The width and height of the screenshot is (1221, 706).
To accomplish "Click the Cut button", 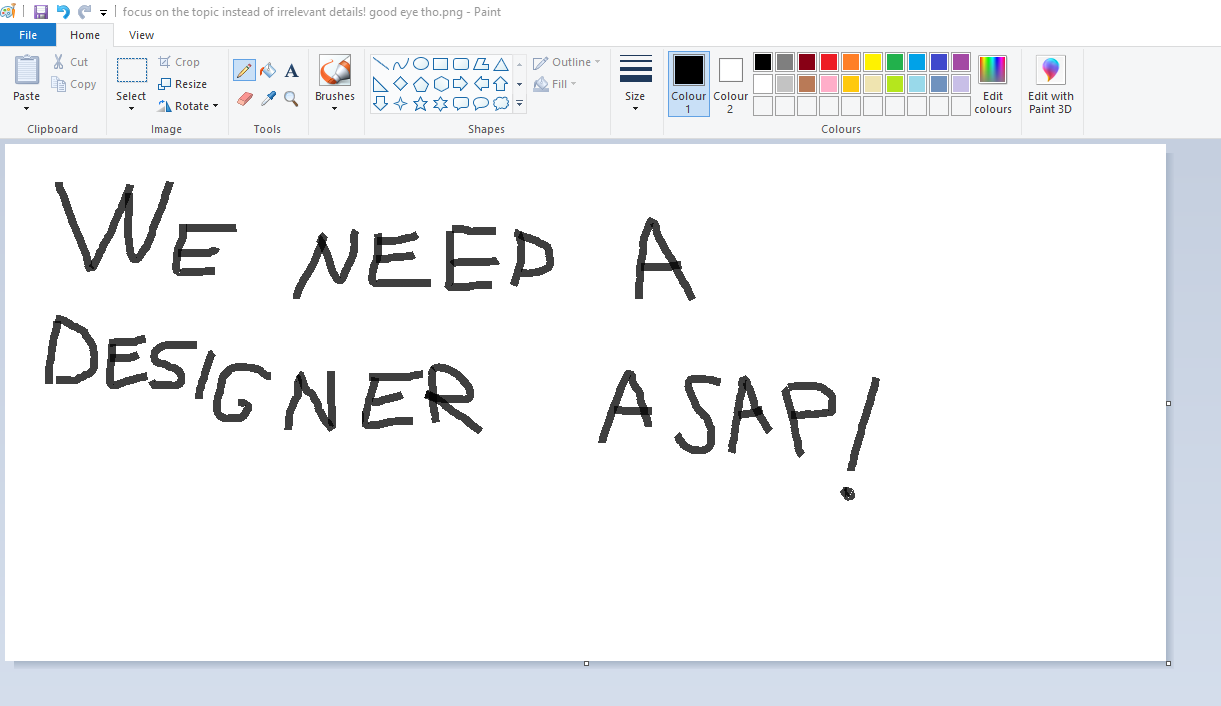I will [x=71, y=62].
